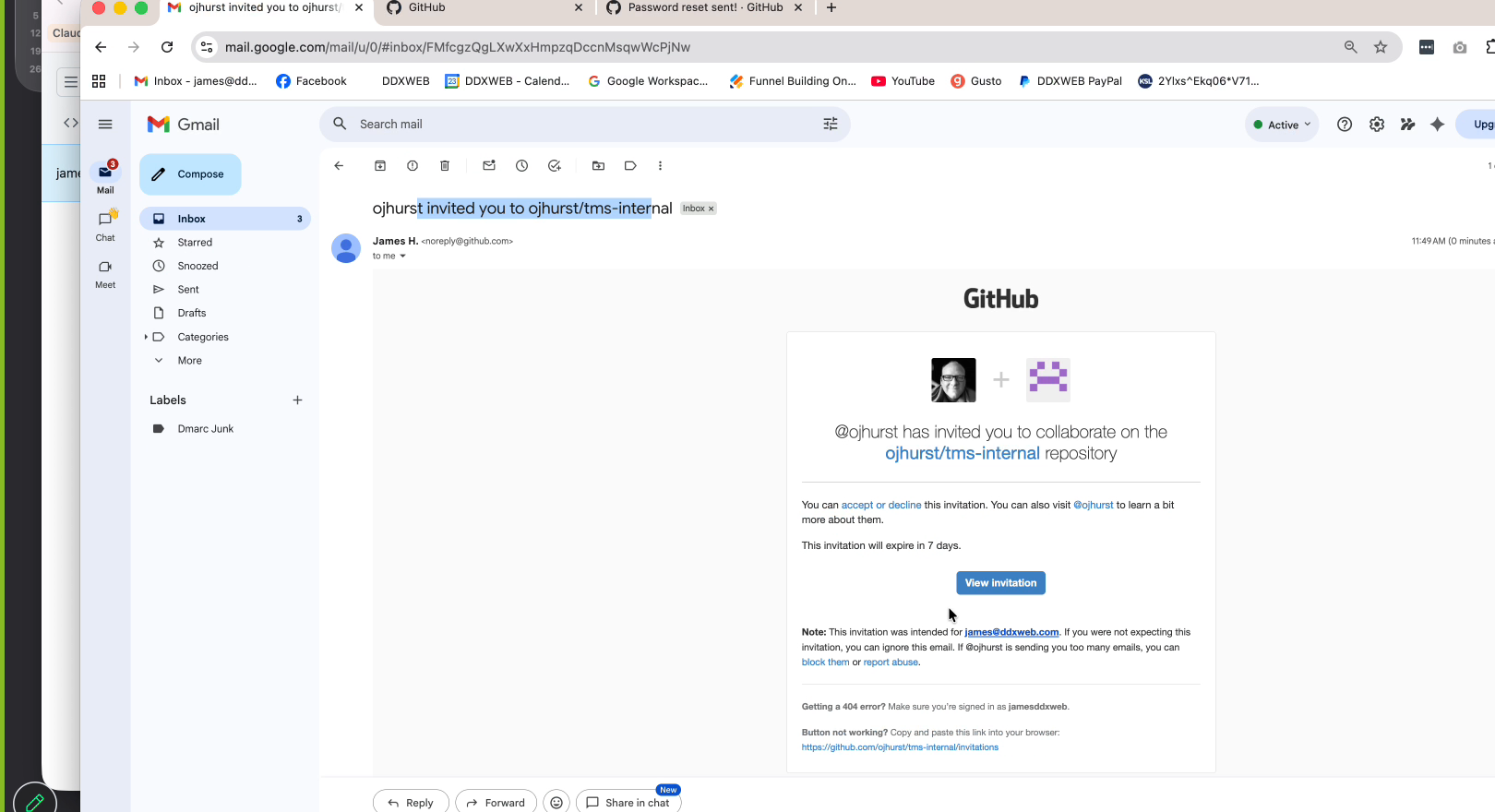Click the block them link

pos(825,662)
